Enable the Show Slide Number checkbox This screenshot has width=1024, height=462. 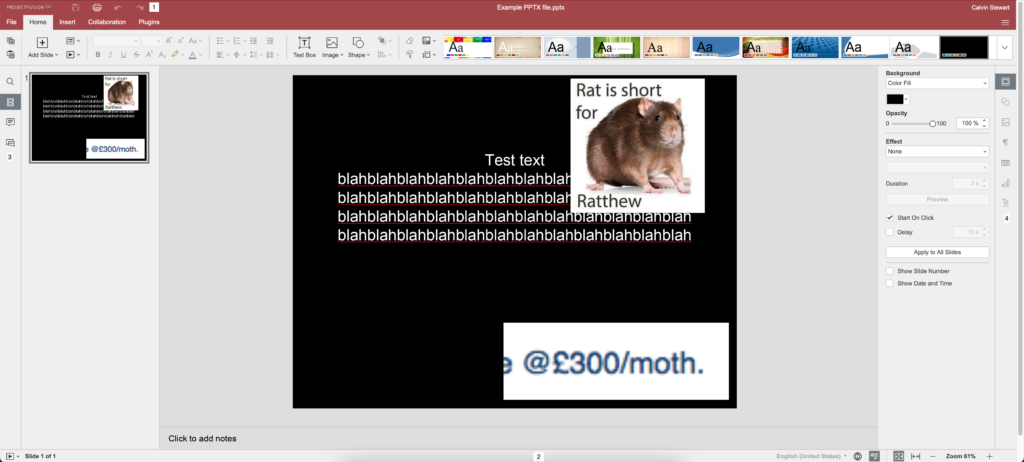pos(890,271)
